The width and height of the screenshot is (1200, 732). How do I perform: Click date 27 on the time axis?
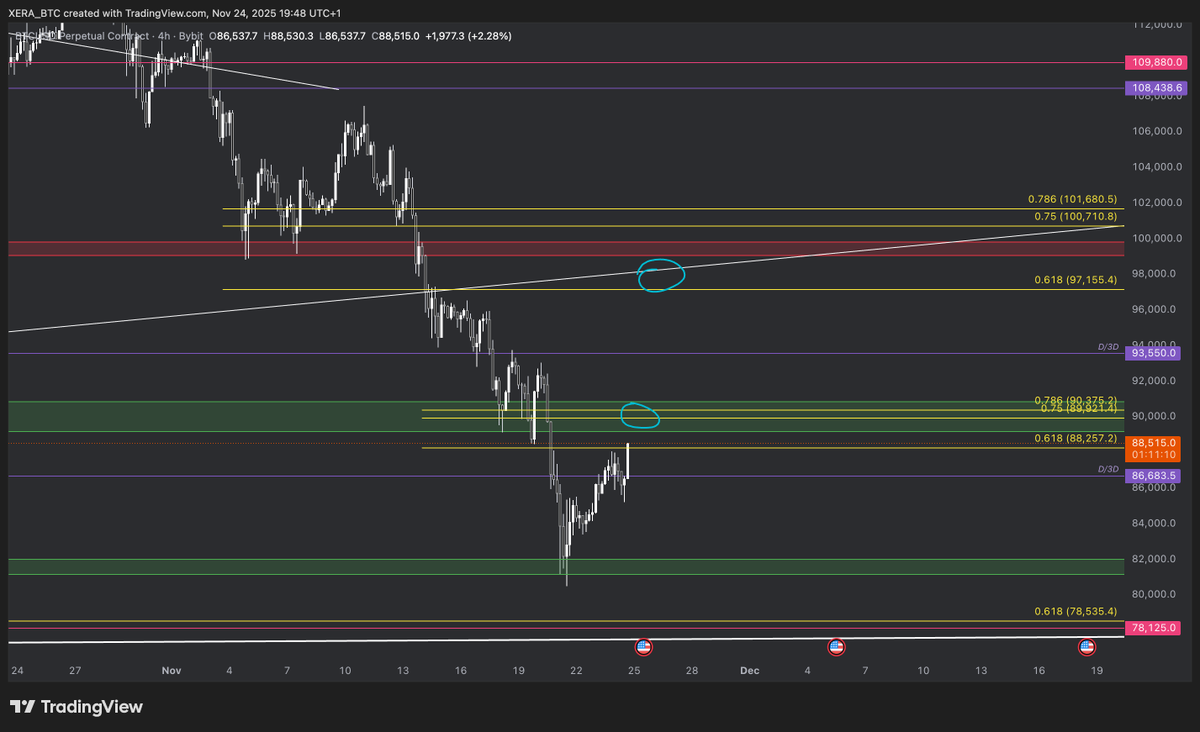pyautogui.click(x=74, y=670)
